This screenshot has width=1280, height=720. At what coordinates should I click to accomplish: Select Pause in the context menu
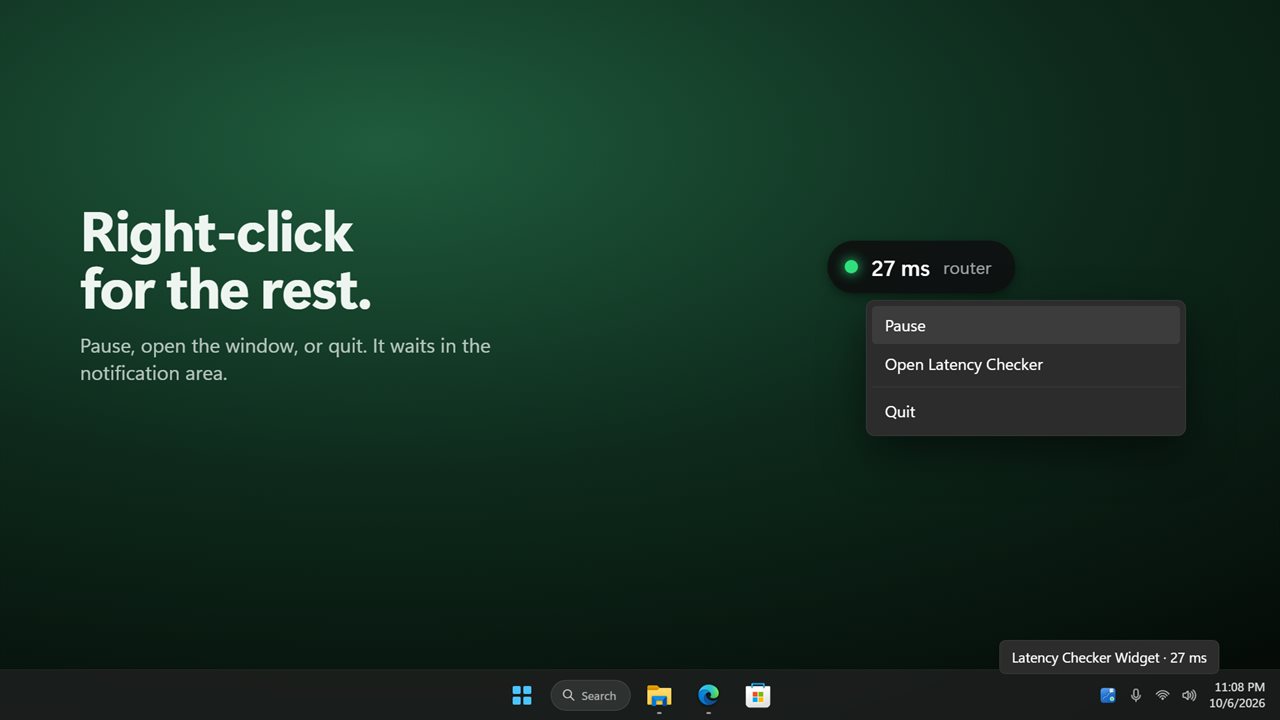[1025, 326]
